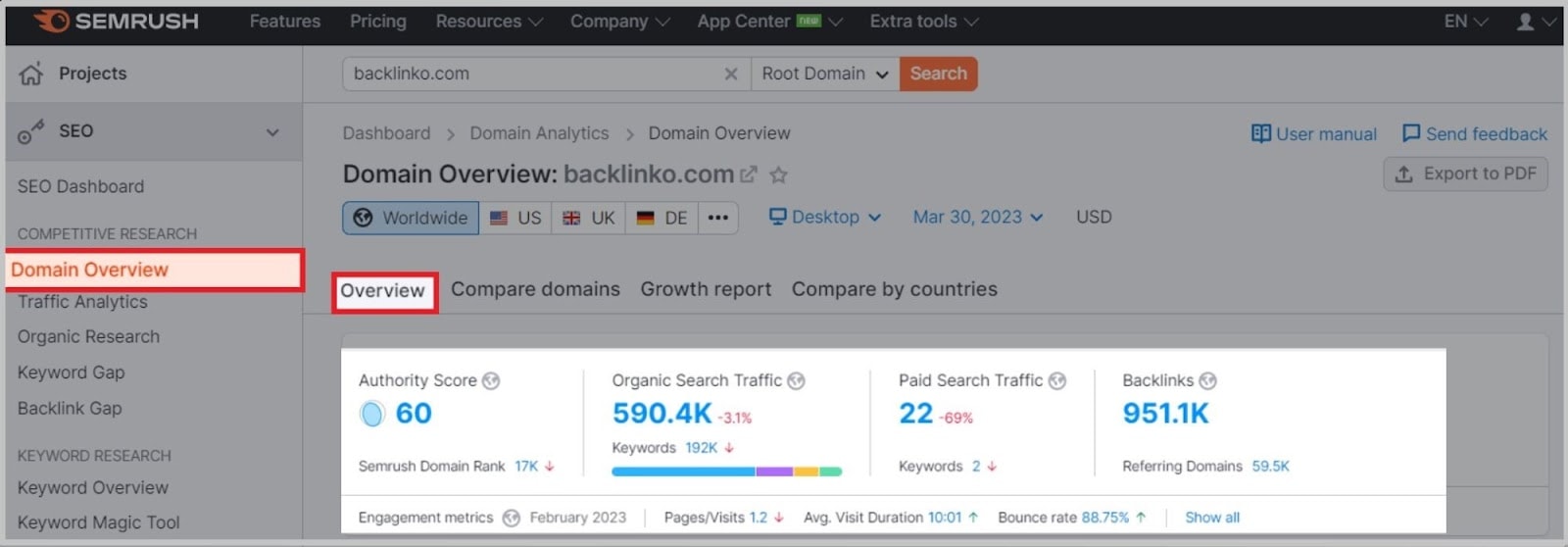
Task: Switch to Compare by countries tab
Action: click(895, 289)
